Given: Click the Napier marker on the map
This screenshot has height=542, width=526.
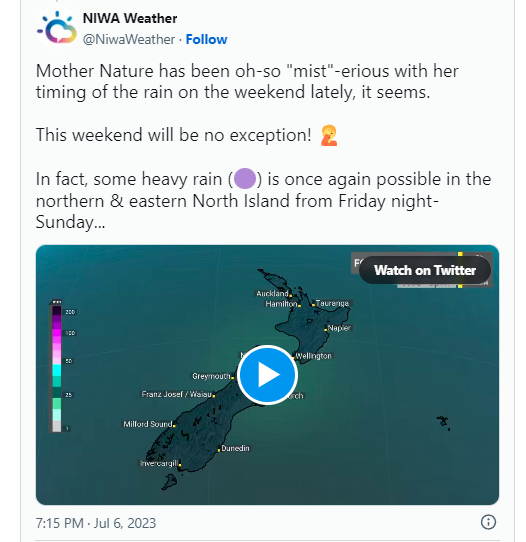Looking at the screenshot, I should tap(326, 329).
